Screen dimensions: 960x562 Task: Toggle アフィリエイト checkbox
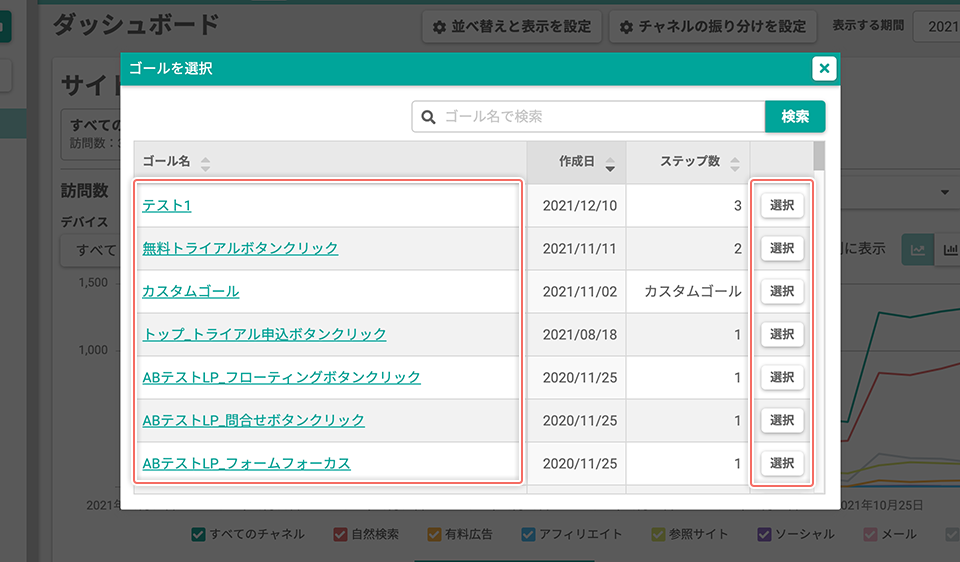coord(528,534)
